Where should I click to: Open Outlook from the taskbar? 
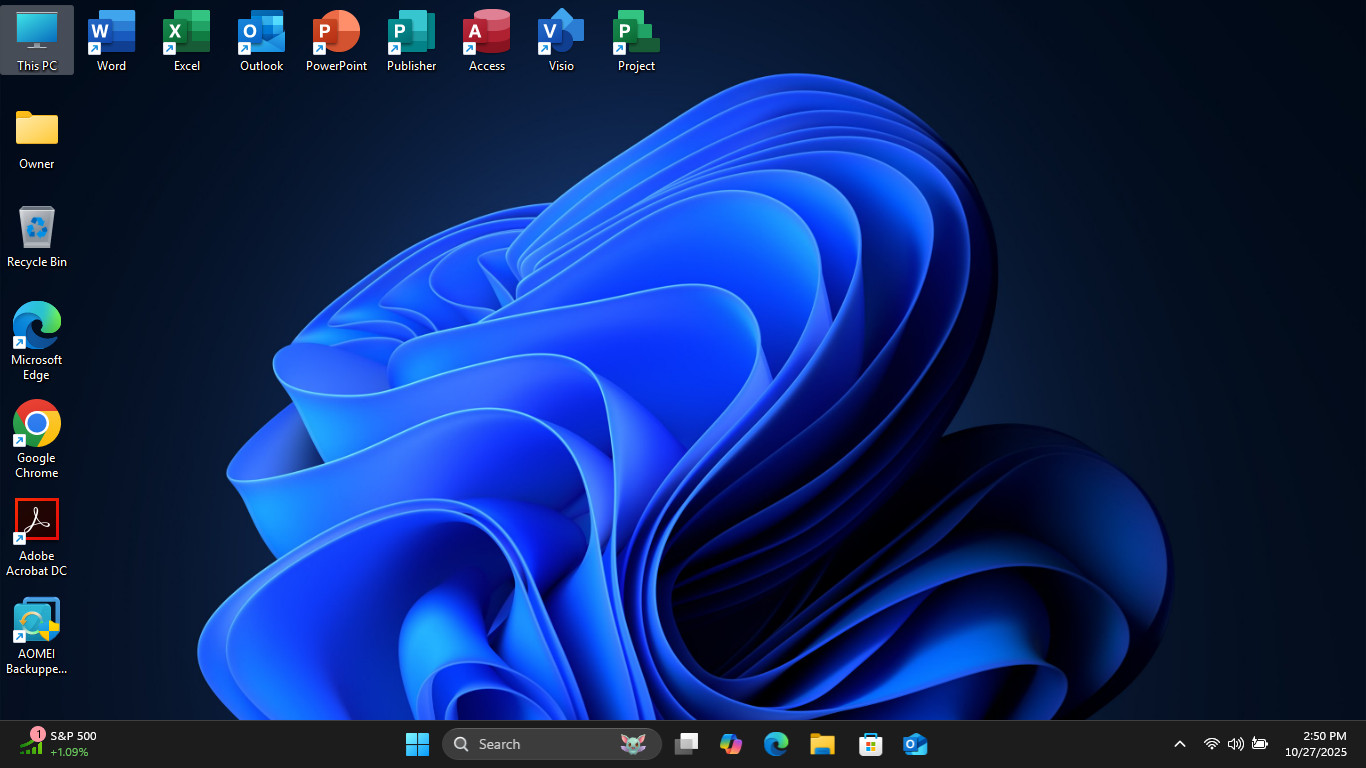(x=915, y=744)
